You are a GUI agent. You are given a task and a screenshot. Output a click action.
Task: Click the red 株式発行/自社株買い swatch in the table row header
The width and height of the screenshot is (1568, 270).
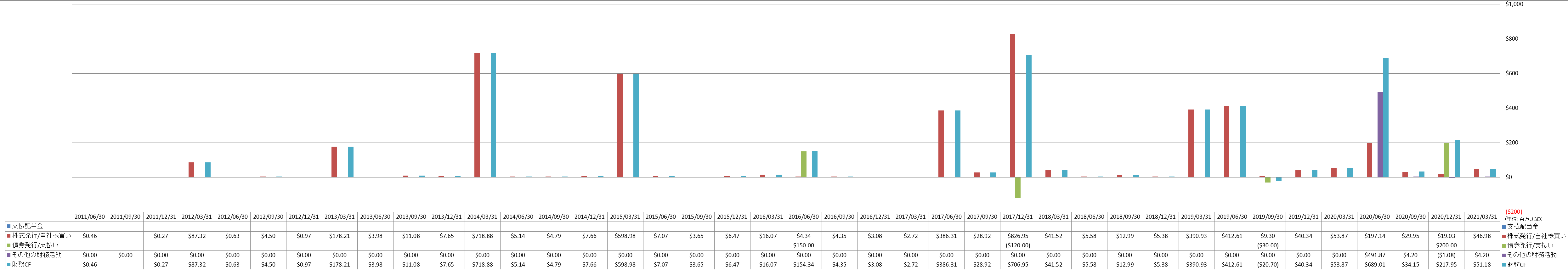pyautogui.click(x=8, y=236)
